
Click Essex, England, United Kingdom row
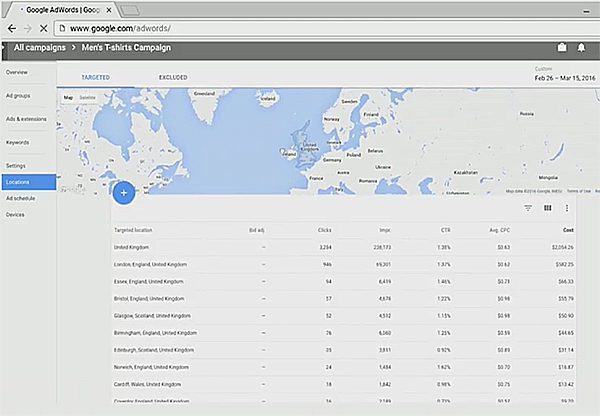pos(344,282)
